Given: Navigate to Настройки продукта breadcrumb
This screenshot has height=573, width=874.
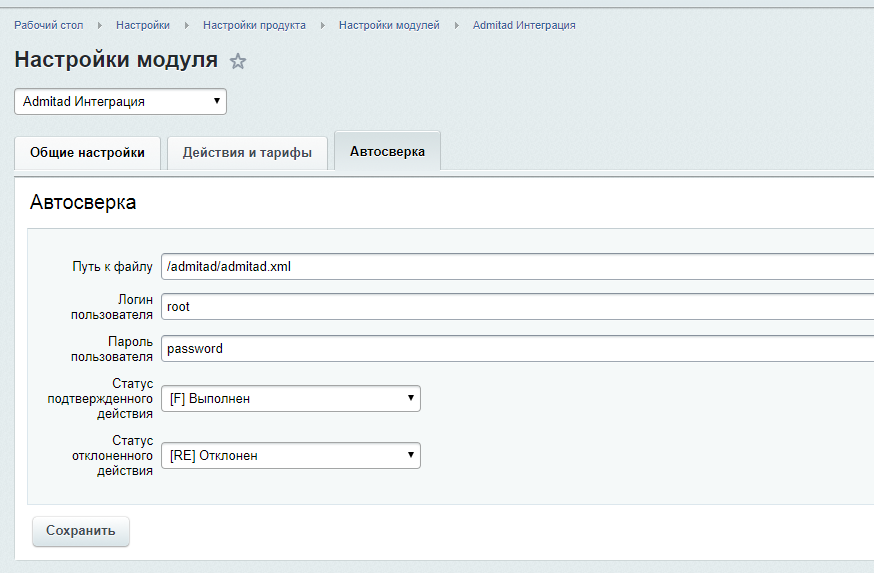Looking at the screenshot, I should click(254, 25).
